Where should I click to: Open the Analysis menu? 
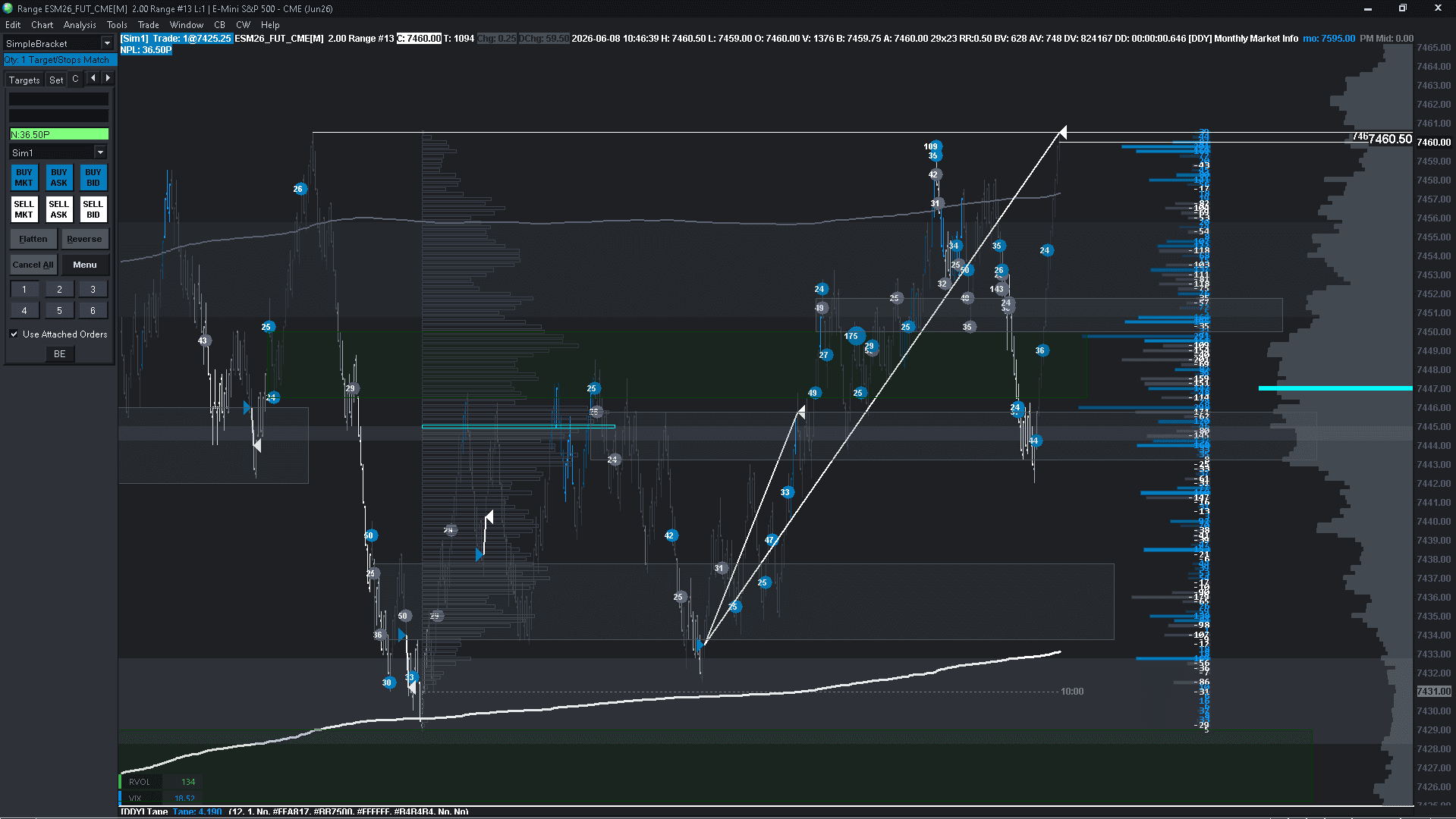80,25
